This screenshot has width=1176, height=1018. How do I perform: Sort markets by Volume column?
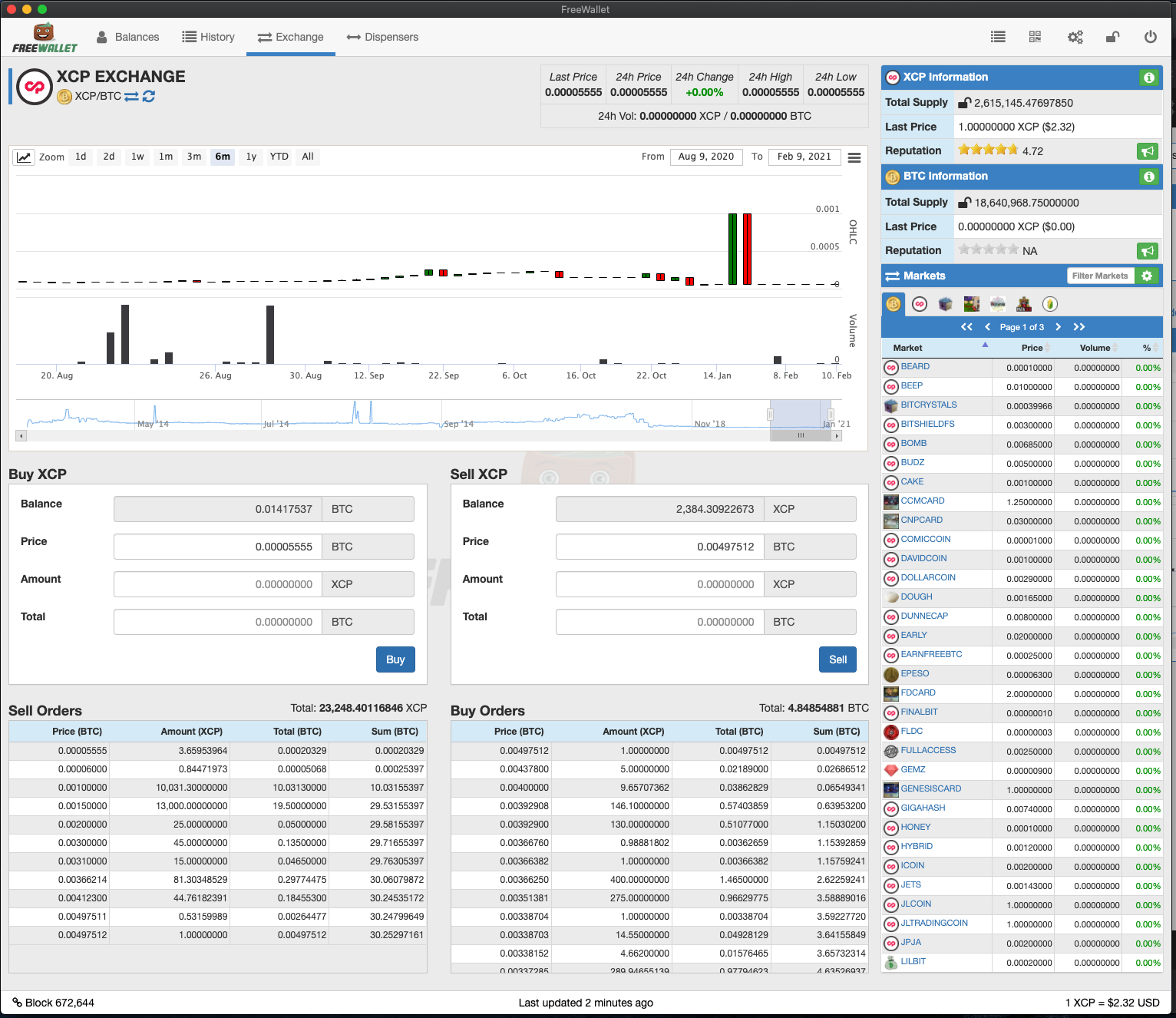(x=1088, y=348)
